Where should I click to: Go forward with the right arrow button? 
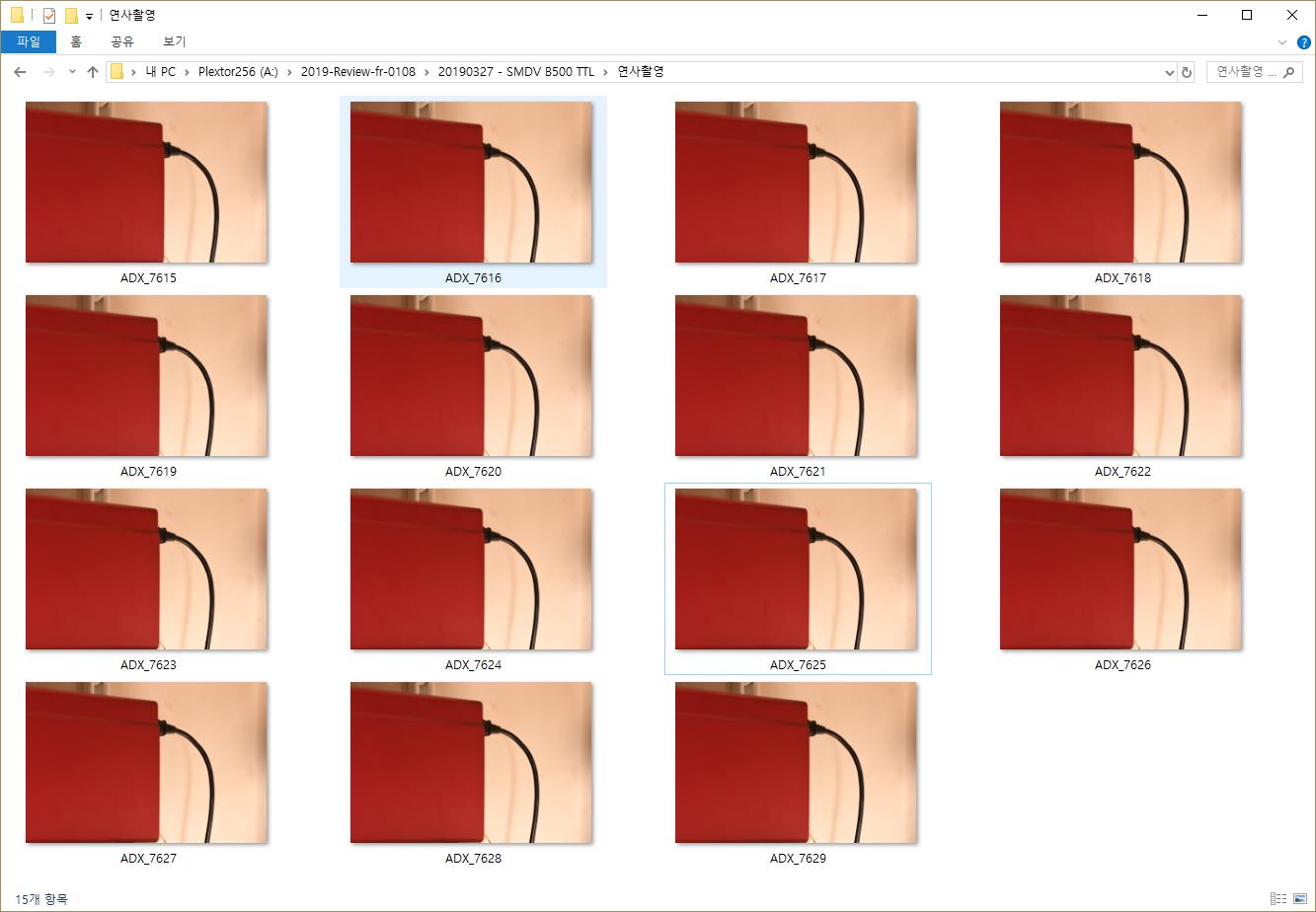tap(48, 72)
